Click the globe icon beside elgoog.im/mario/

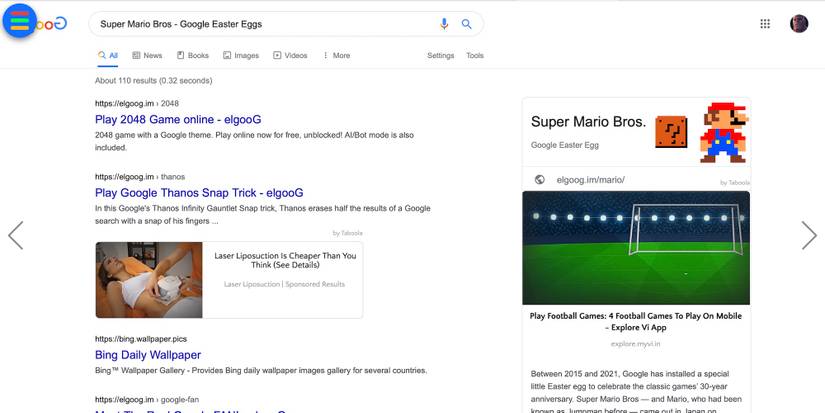tap(539, 180)
